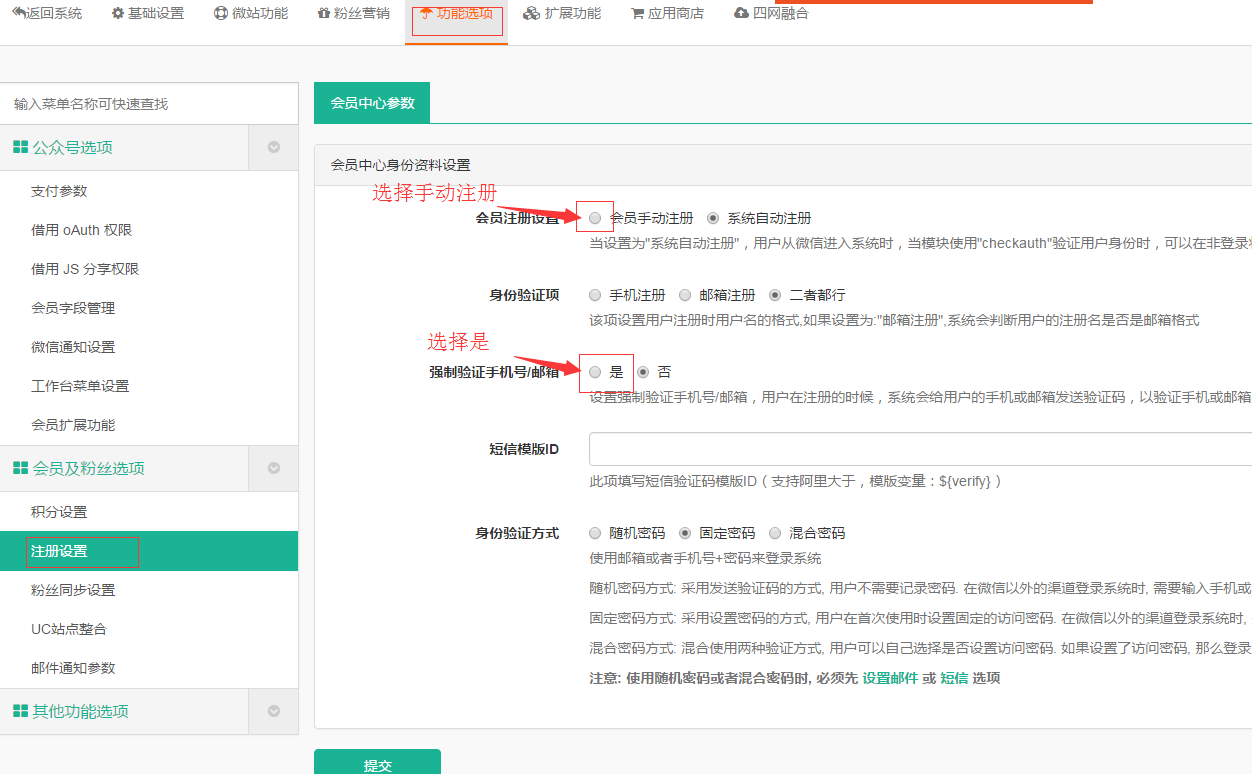Collapse the 公众号选项 section
The width and height of the screenshot is (1252, 774).
click(x=273, y=147)
